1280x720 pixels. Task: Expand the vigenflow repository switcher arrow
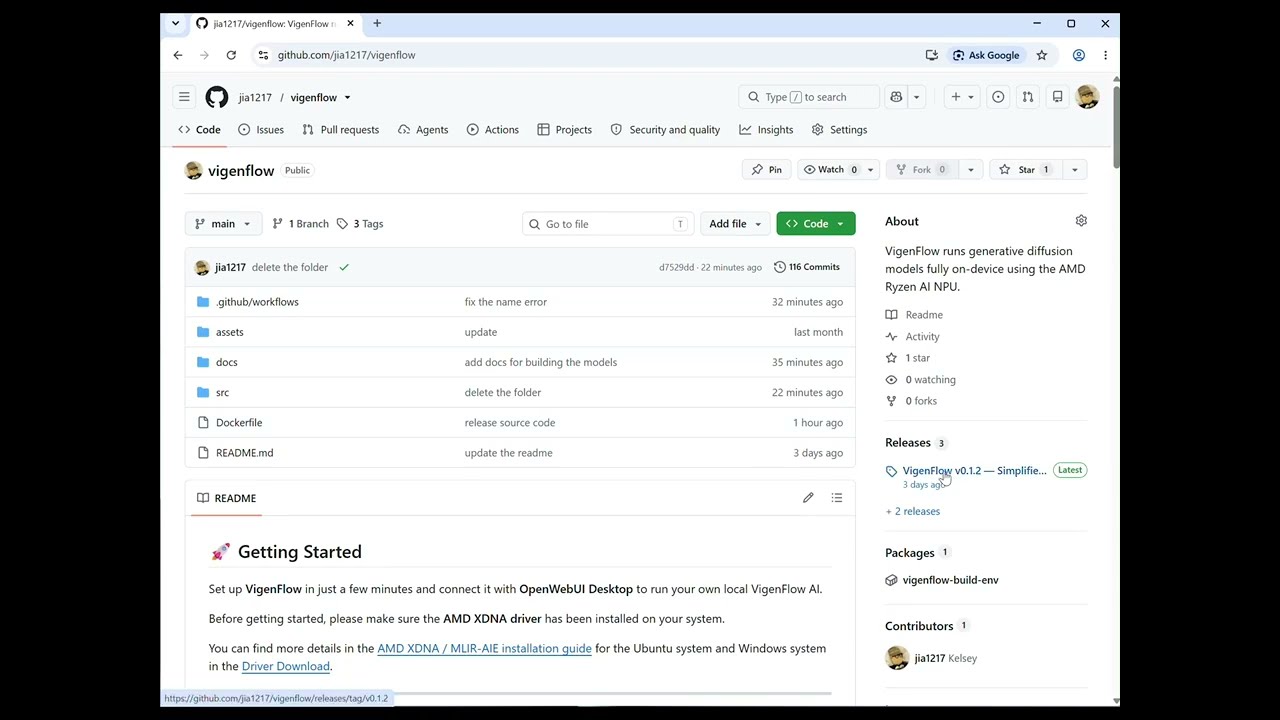click(x=347, y=98)
